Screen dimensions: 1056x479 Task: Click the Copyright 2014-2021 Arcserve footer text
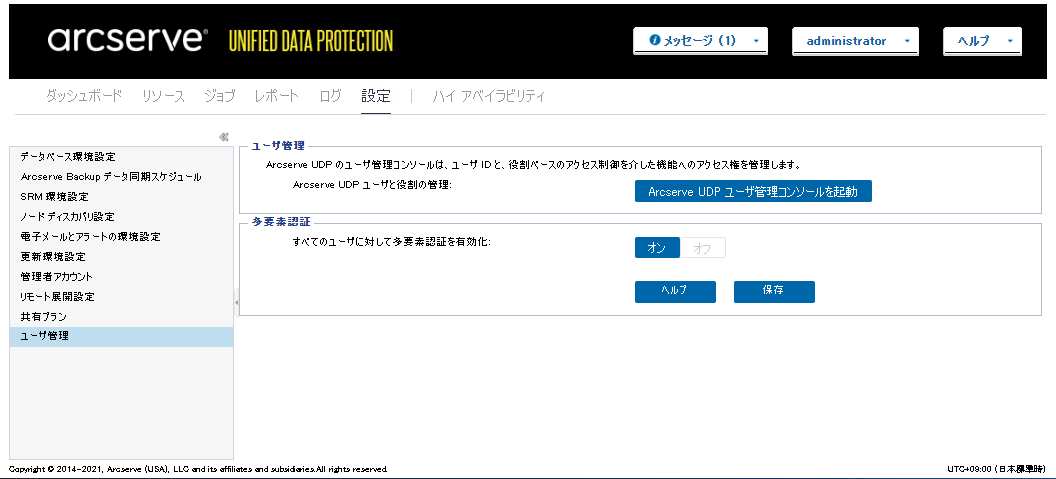coord(198,468)
